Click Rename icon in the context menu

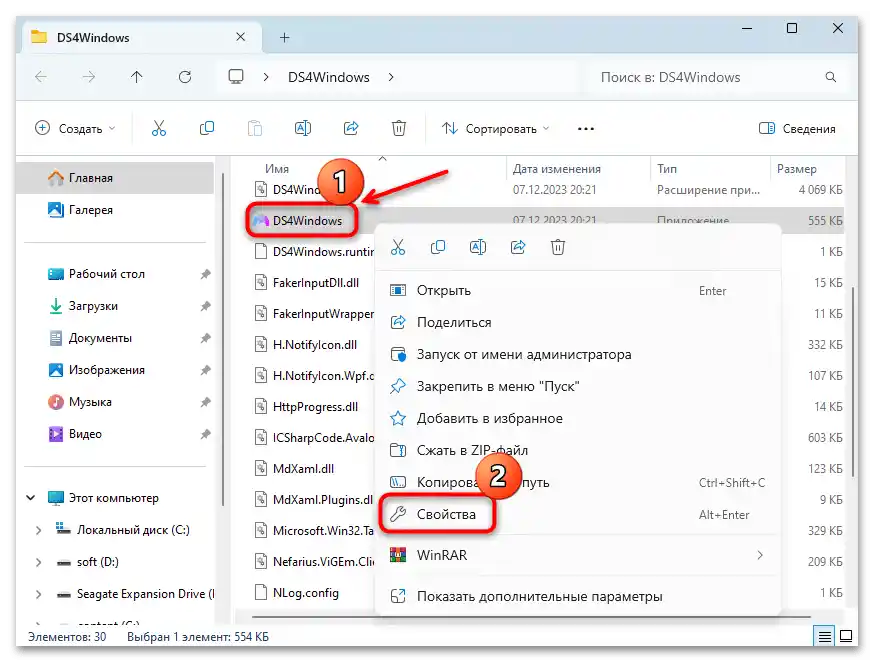pyautogui.click(x=478, y=247)
